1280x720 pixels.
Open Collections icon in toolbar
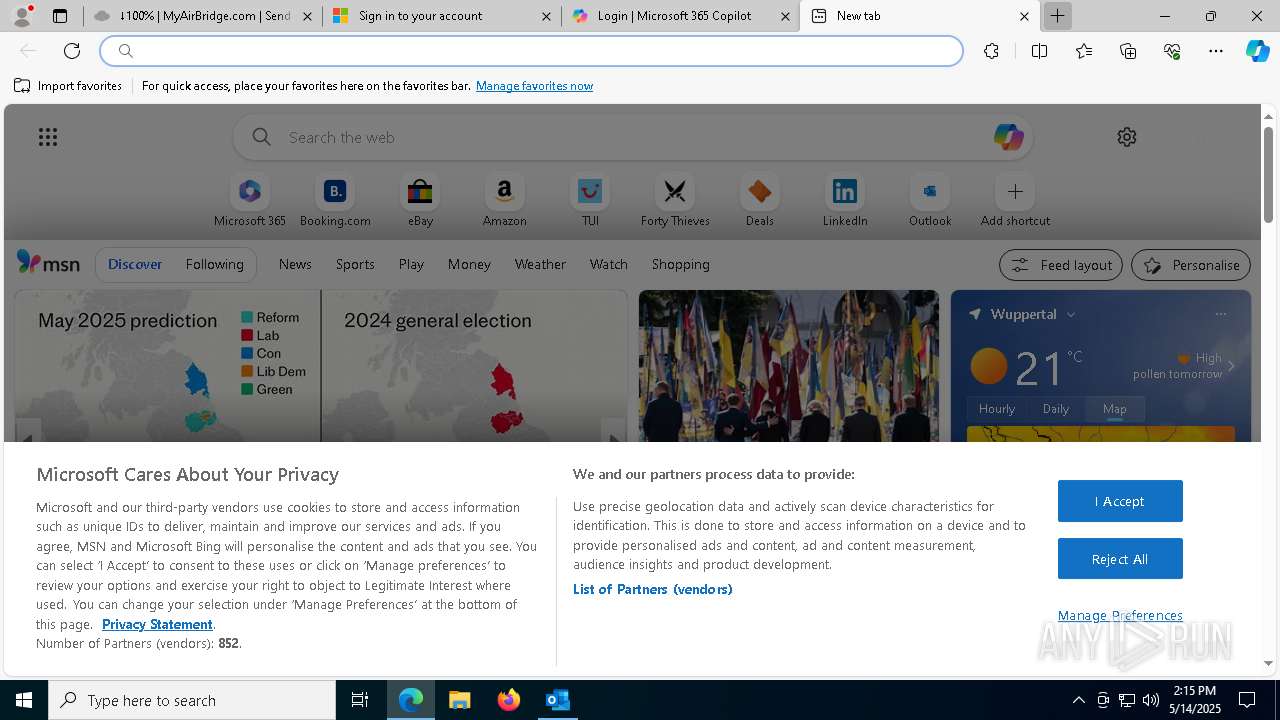pos(1128,51)
